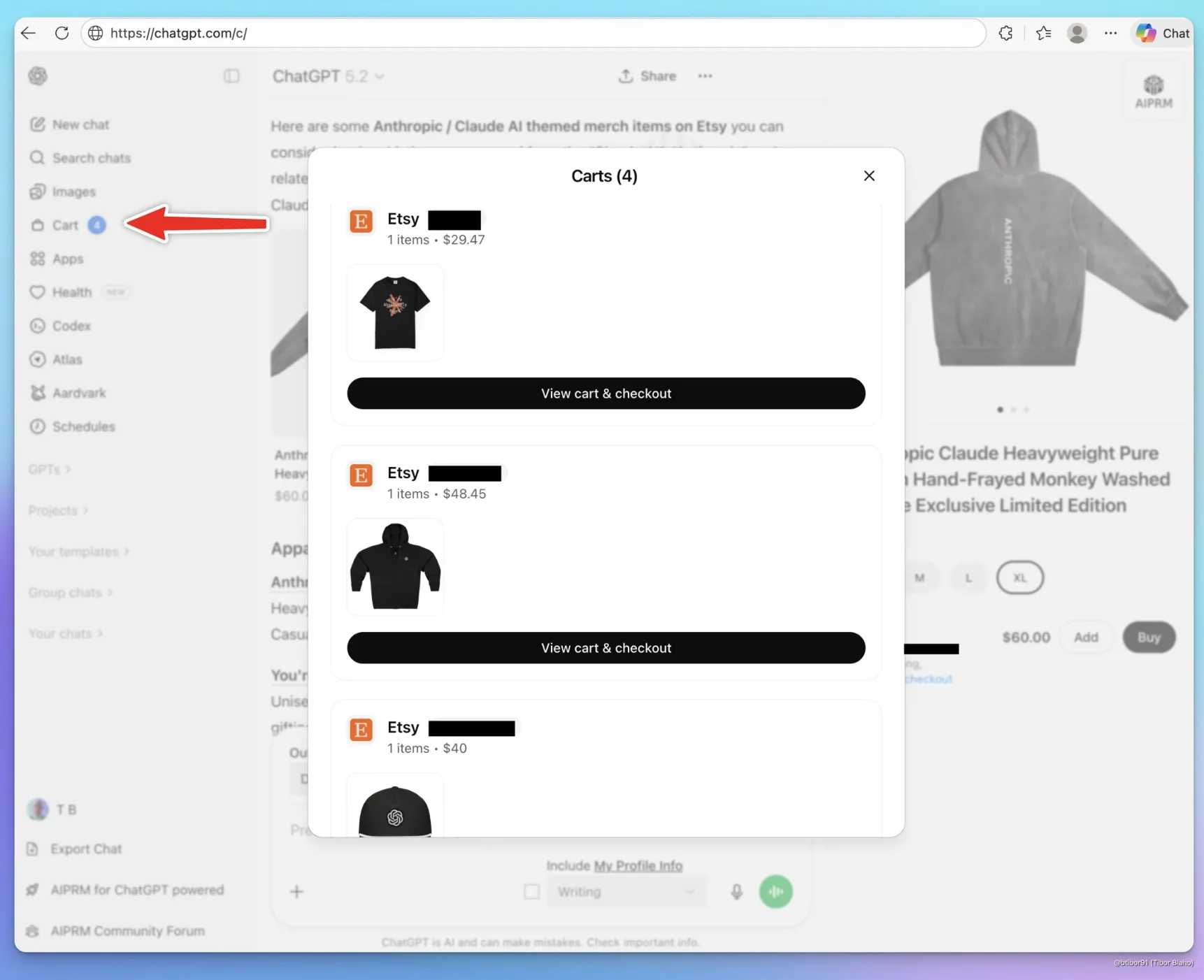Open checkout for the $48.45 Etsy cart
The width and height of the screenshot is (1204, 980).
pyautogui.click(x=605, y=648)
